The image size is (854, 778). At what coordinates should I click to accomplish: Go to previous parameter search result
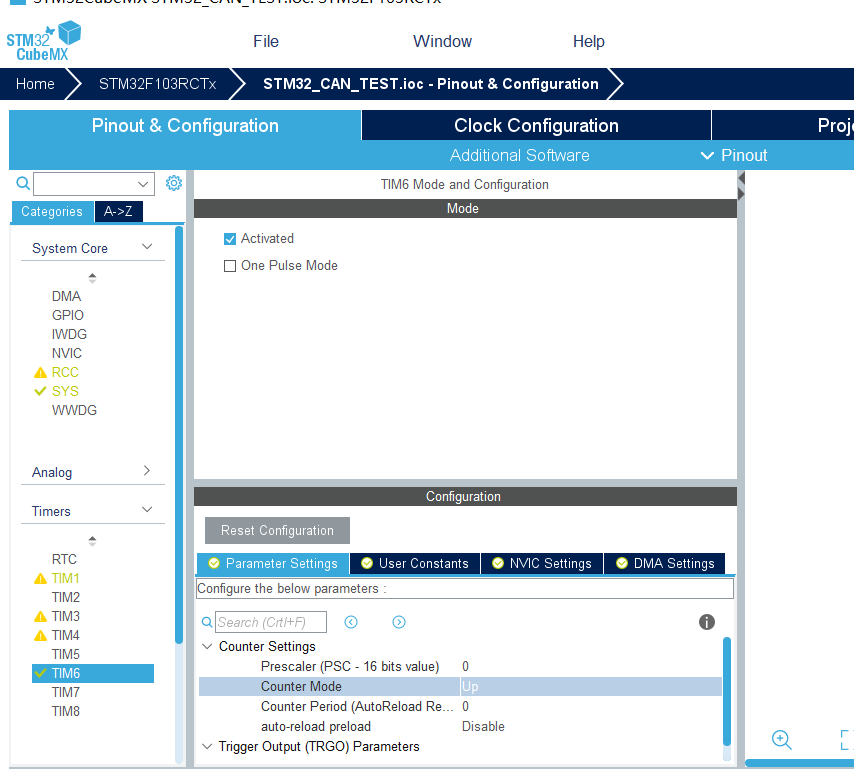point(351,622)
